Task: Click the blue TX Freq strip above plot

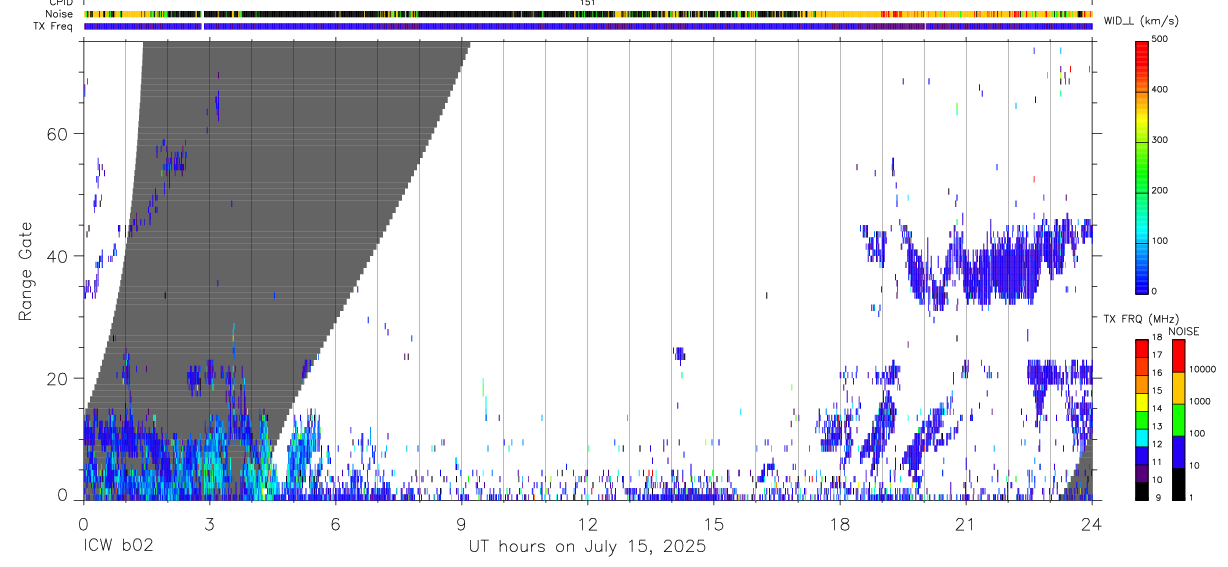Action: tap(588, 26)
